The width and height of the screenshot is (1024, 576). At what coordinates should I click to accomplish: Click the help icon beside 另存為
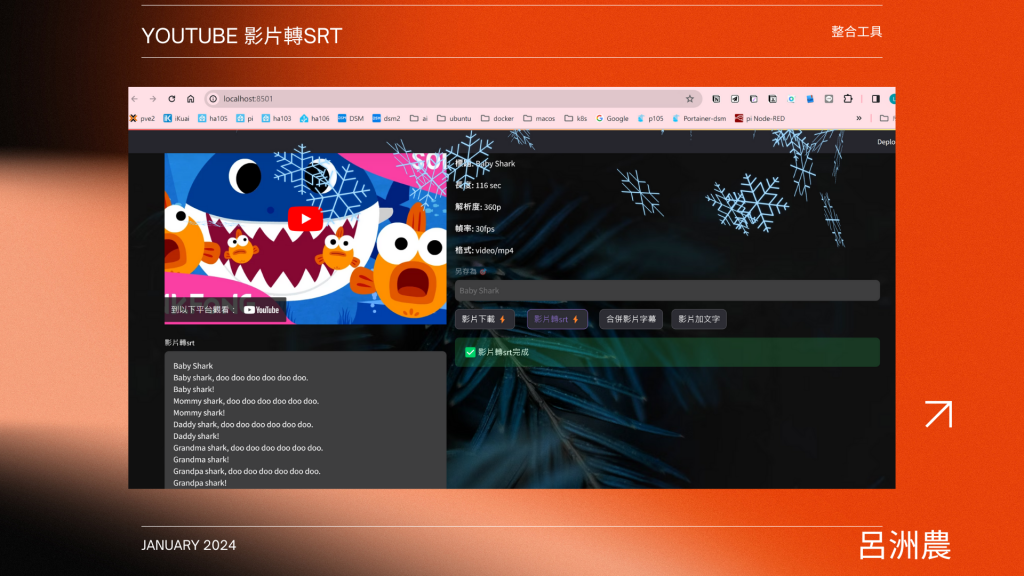pos(483,271)
